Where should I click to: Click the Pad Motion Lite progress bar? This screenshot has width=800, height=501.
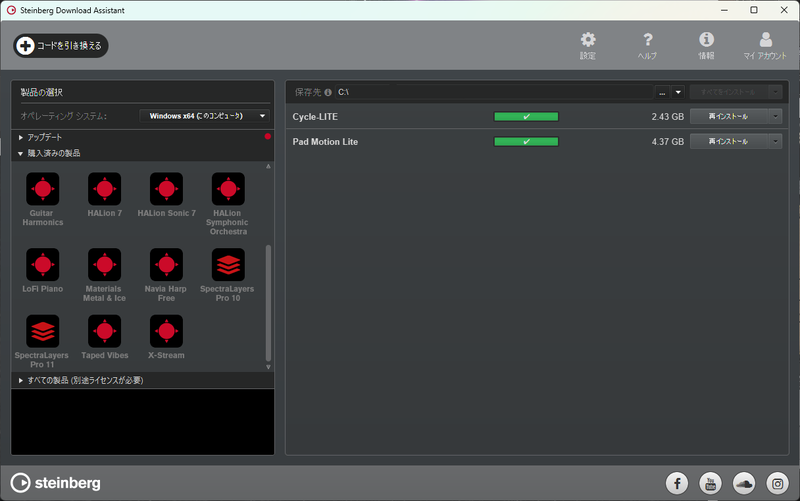pos(526,141)
